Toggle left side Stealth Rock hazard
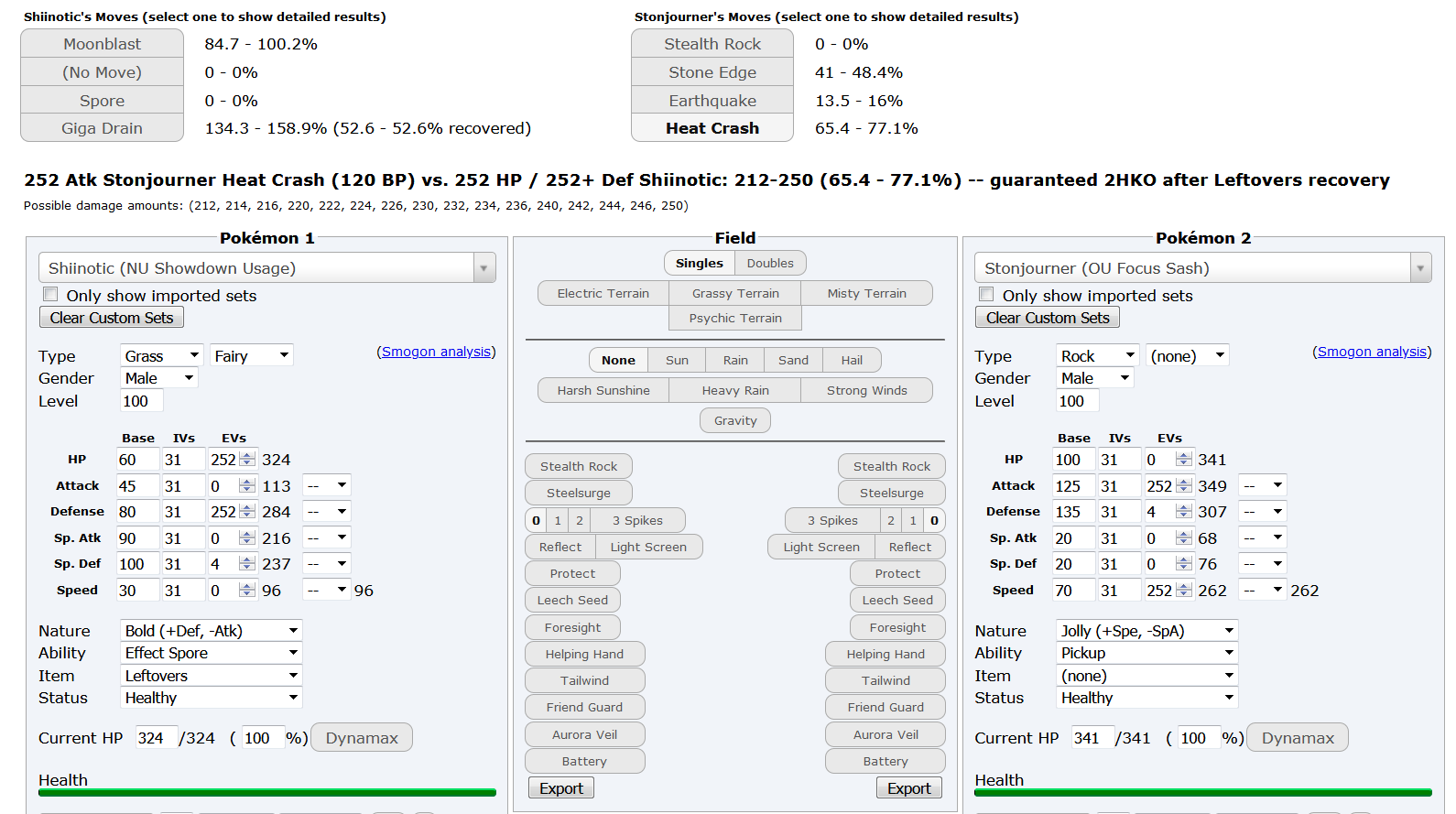Viewport: 1456px width, 814px height. point(579,466)
